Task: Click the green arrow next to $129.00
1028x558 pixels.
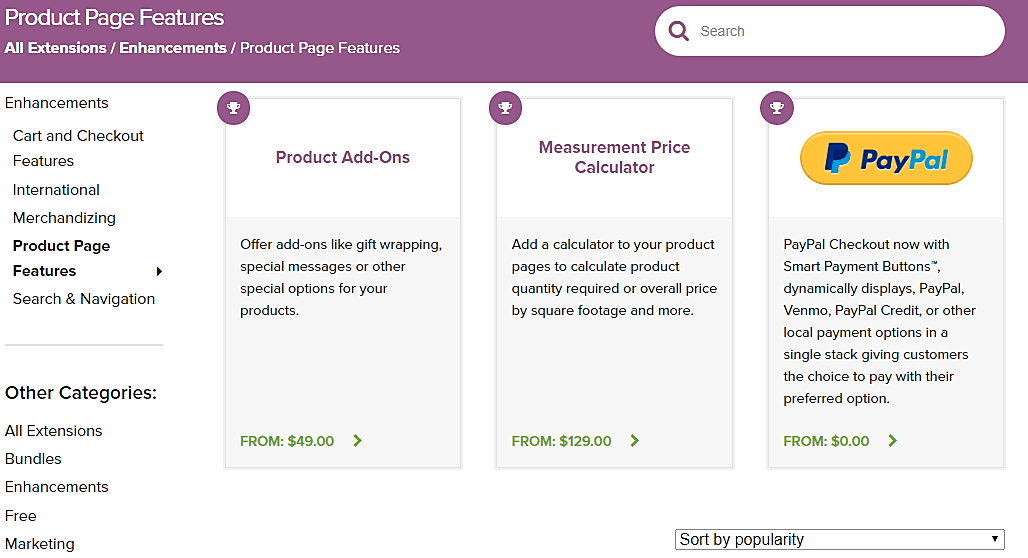Action: (635, 441)
